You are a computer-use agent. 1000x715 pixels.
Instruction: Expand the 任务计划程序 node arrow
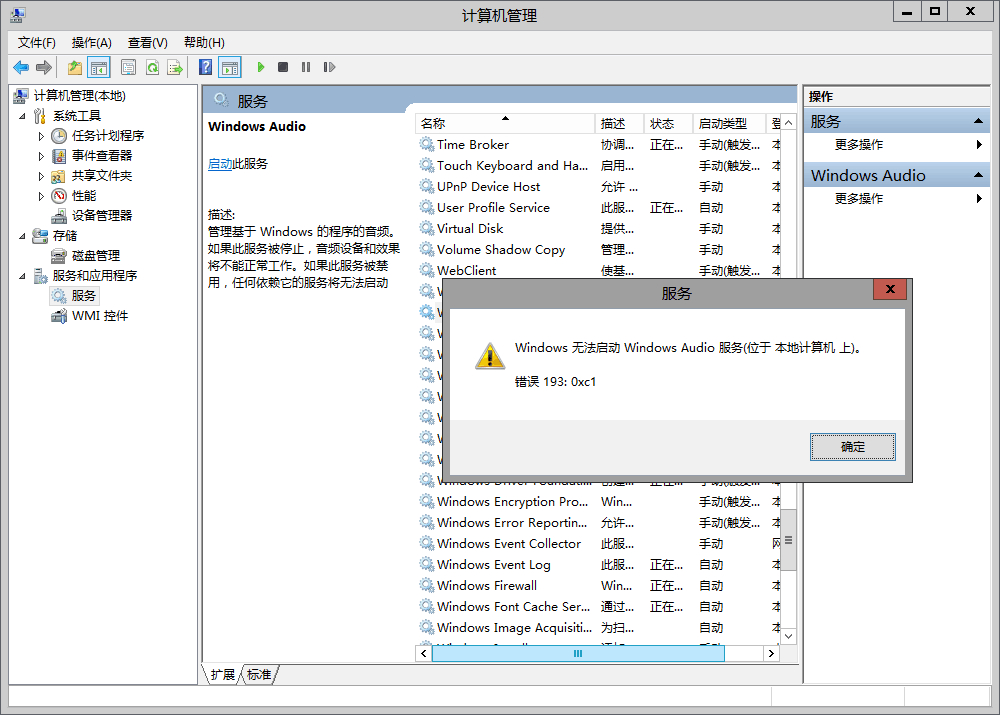click(41, 136)
